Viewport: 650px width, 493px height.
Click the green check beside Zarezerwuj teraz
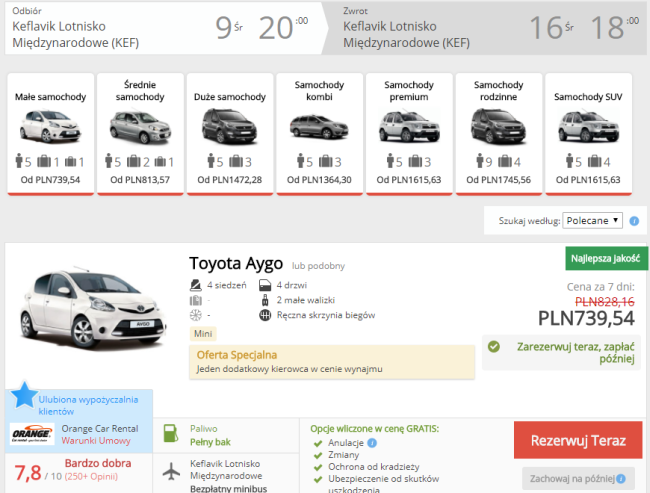tap(494, 347)
